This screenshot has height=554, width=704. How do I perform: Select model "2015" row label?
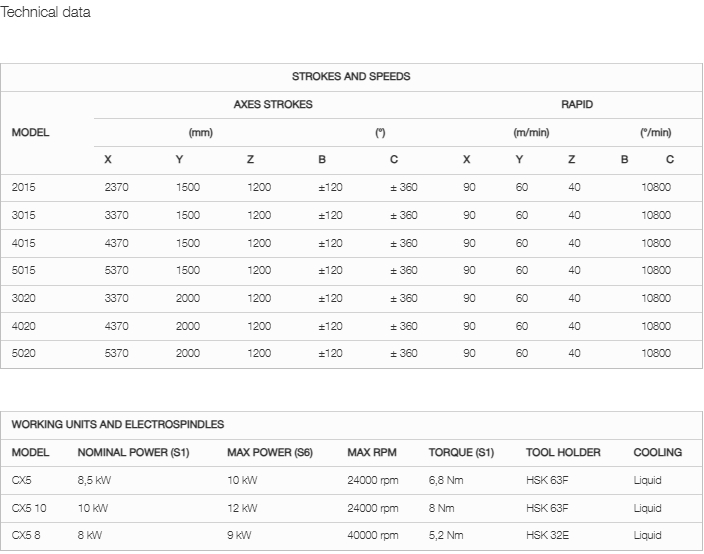[x=23, y=187]
